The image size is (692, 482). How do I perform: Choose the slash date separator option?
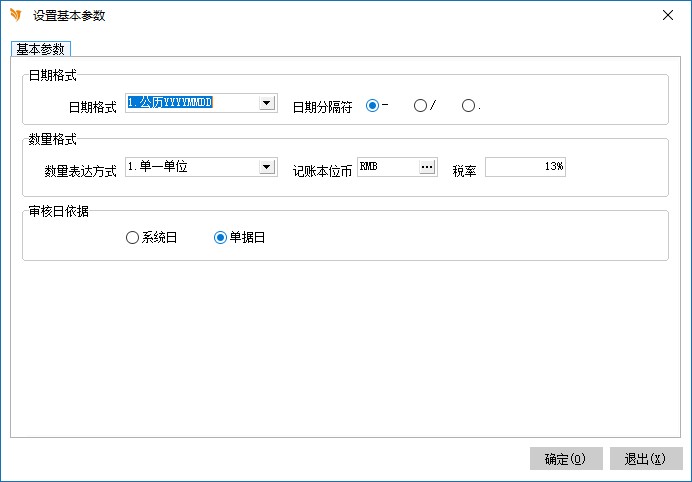click(x=420, y=105)
